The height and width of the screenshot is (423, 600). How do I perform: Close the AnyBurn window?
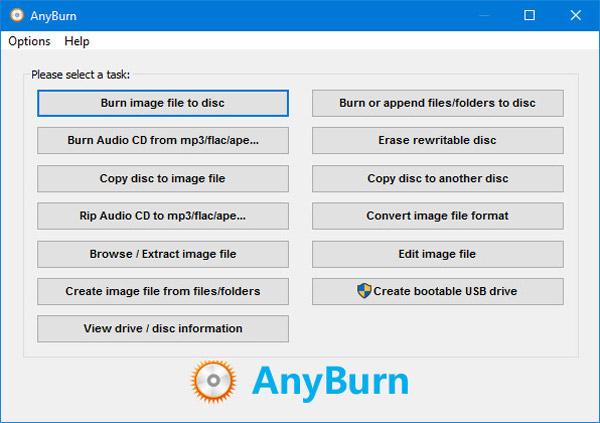pyautogui.click(x=576, y=15)
